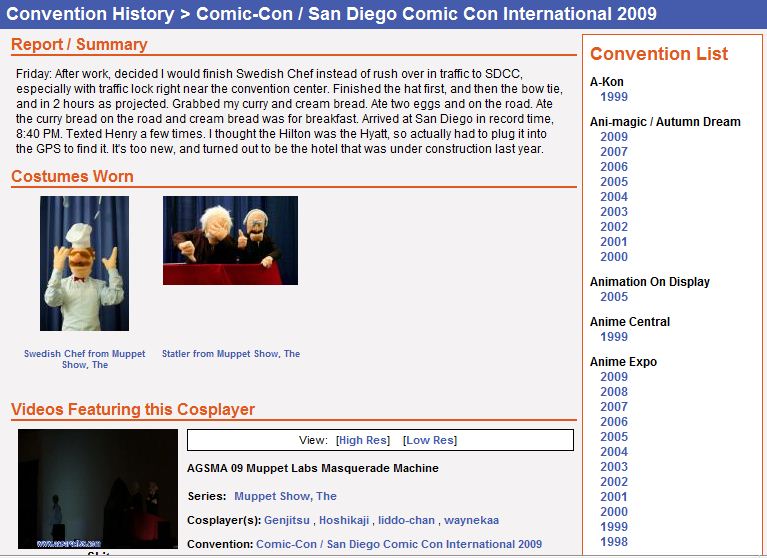Open Swedish Chef costume photo thumbnail
Viewport: 767px width, 558px height.
(84, 263)
